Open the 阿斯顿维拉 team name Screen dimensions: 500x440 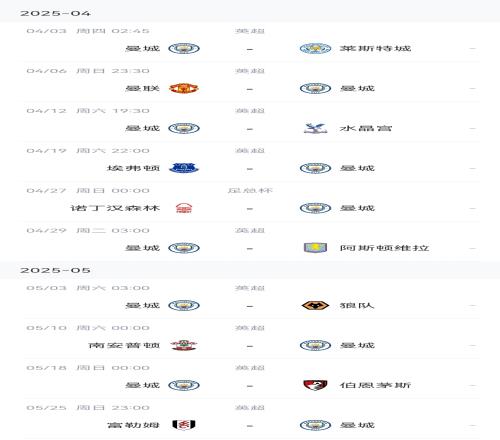pyautogui.click(x=384, y=248)
